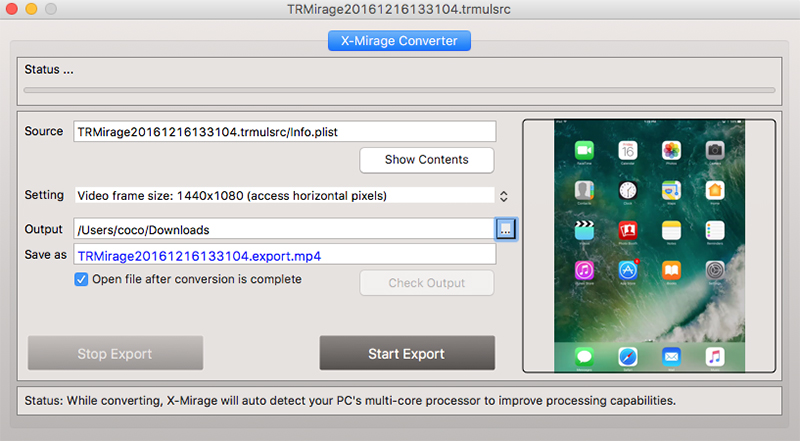800x441 pixels.
Task: Click the 'Setting' label
Action: (44, 195)
